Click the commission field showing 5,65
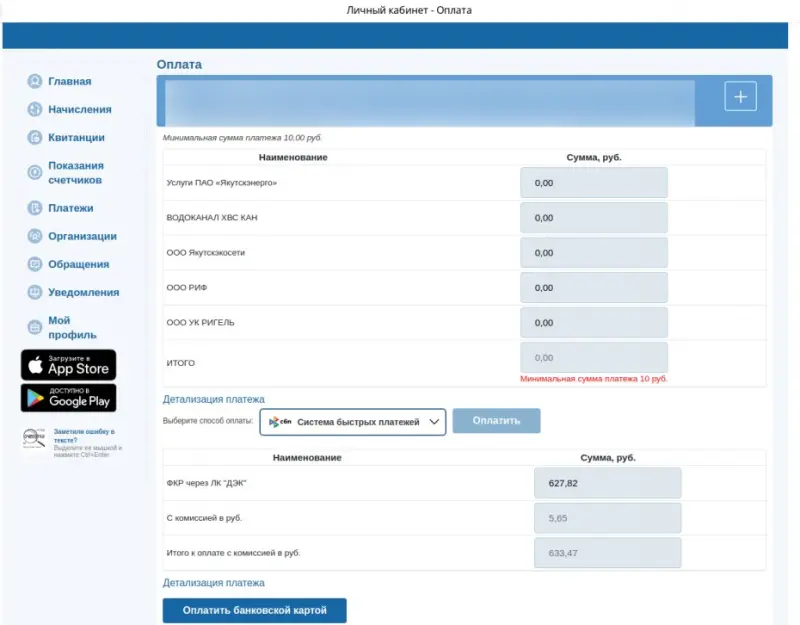 point(608,518)
